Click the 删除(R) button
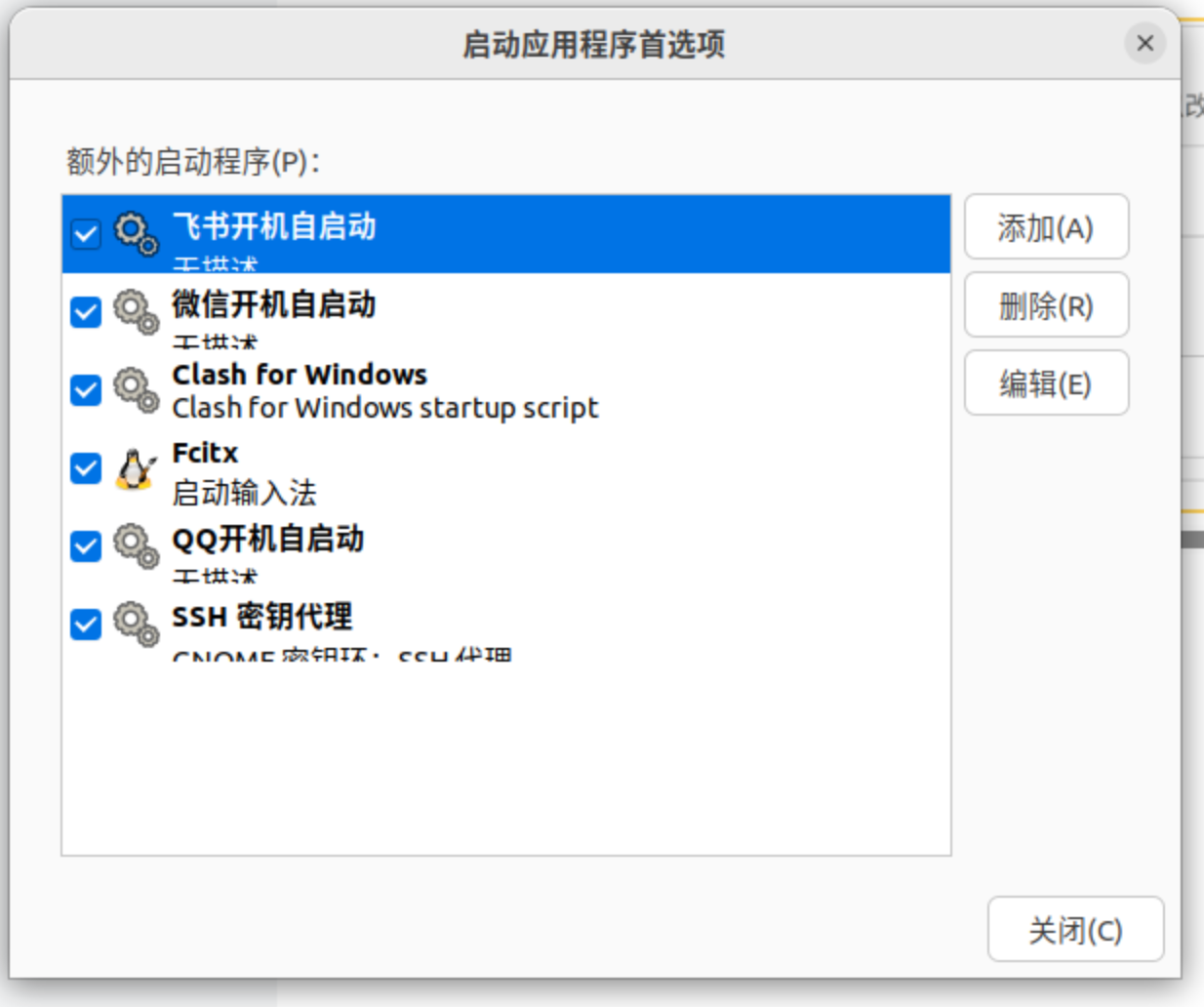 coord(1046,305)
